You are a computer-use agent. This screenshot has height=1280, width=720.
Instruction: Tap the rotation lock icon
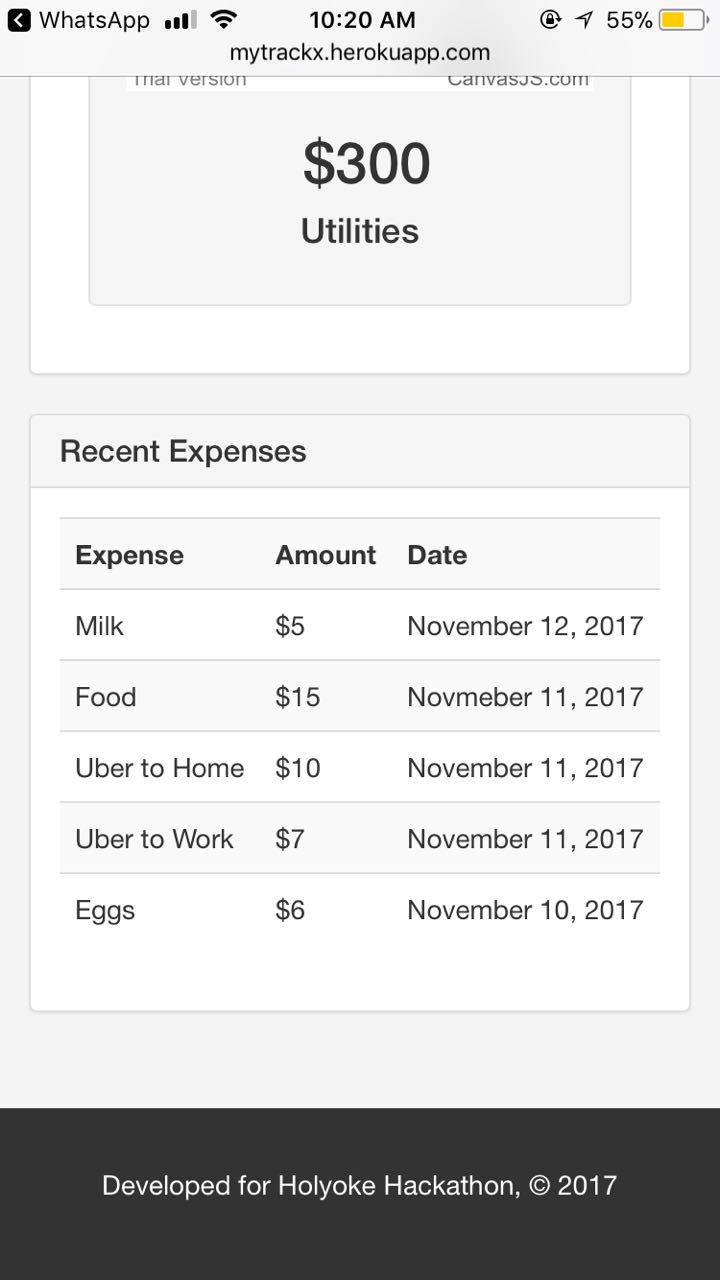pos(549,19)
